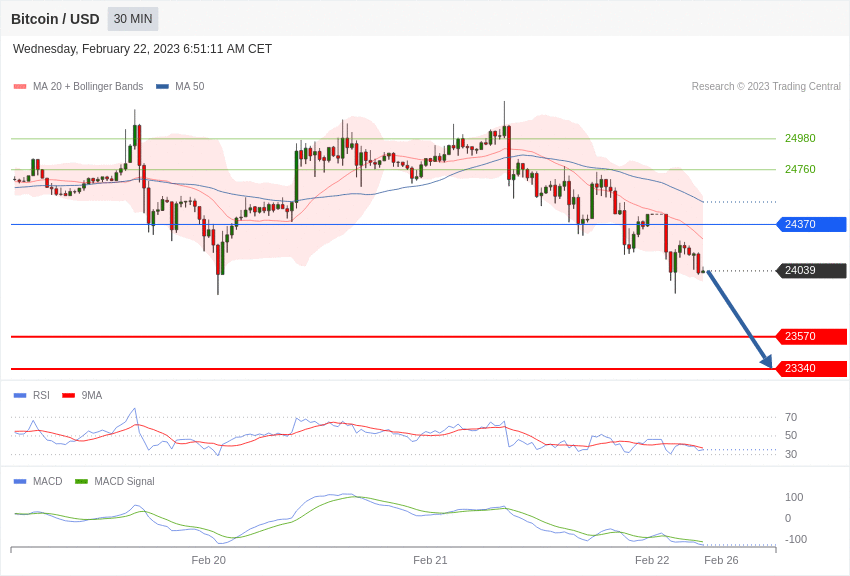This screenshot has width=850, height=576.
Task: Click the 9MA legend label
Action: [92, 396]
